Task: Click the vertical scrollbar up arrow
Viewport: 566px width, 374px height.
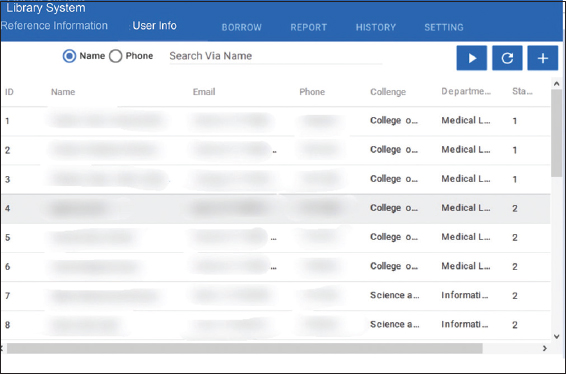Action: click(556, 84)
